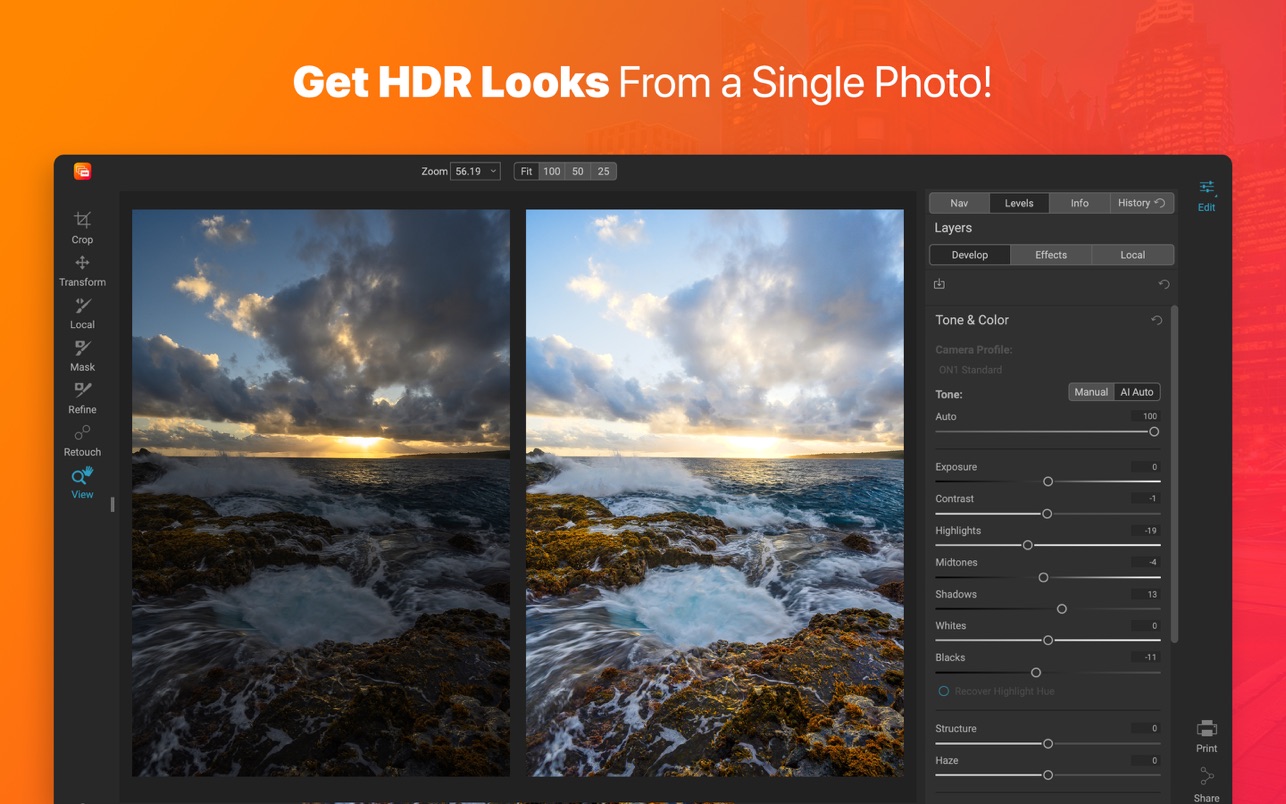Switch tone mode to AI Auto
The width and height of the screenshot is (1286, 804).
(x=1137, y=392)
